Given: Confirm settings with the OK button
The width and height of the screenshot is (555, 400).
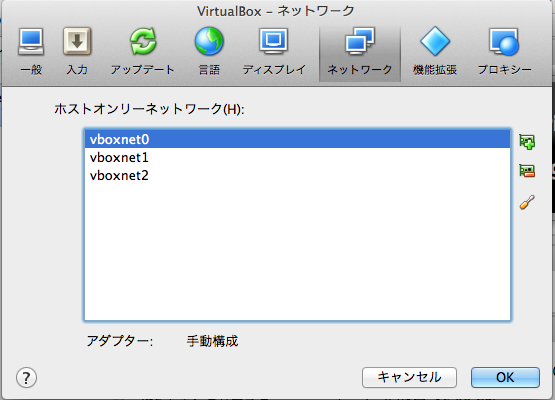Looking at the screenshot, I should point(505,377).
